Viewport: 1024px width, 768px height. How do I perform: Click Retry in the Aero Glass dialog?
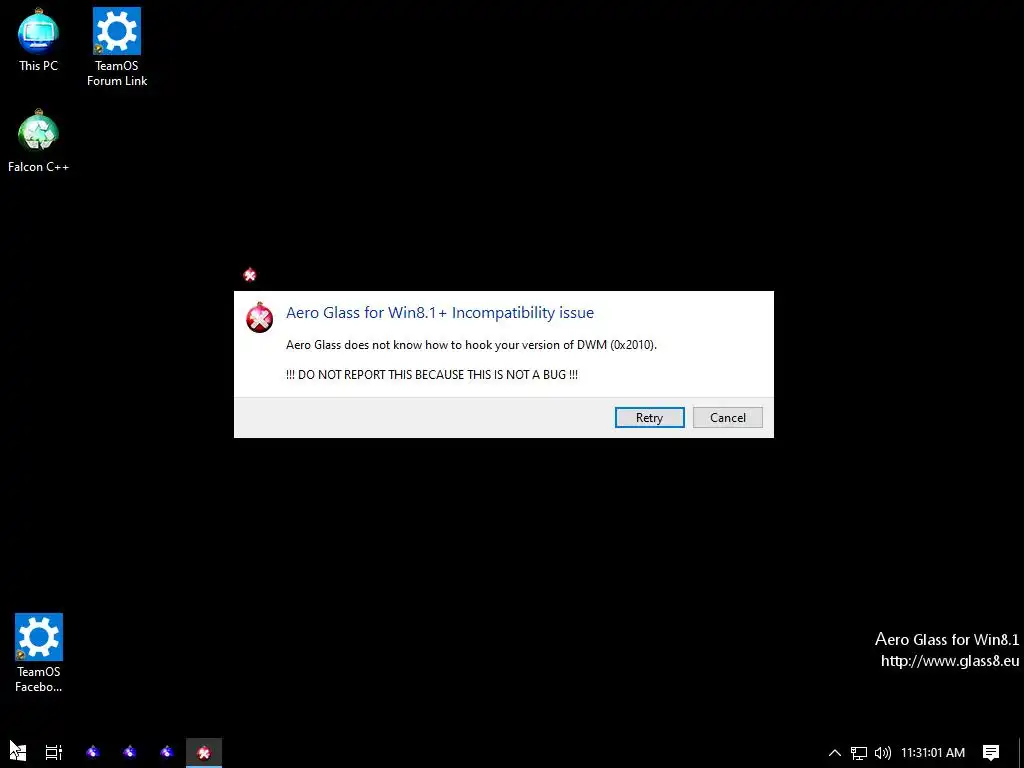point(649,418)
